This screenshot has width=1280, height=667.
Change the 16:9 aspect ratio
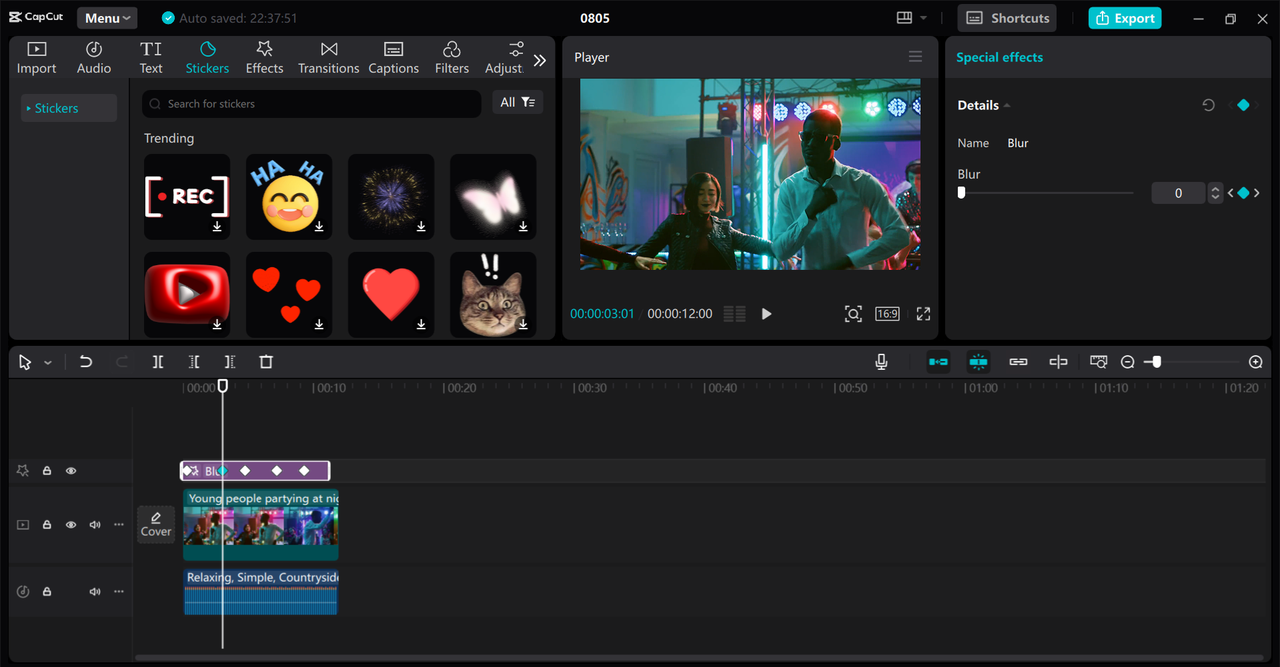pos(887,314)
